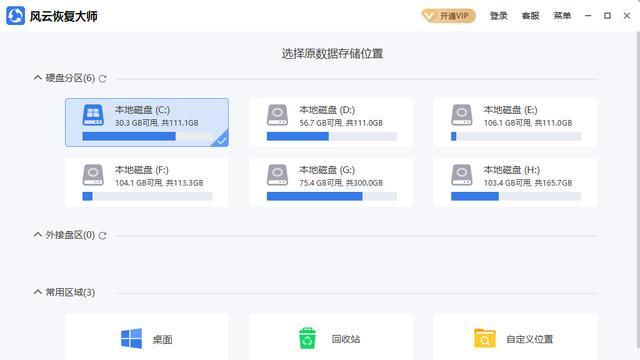Select 本地磁盘 (F:) label
This screenshot has width=640, height=360.
pyautogui.click(x=142, y=170)
